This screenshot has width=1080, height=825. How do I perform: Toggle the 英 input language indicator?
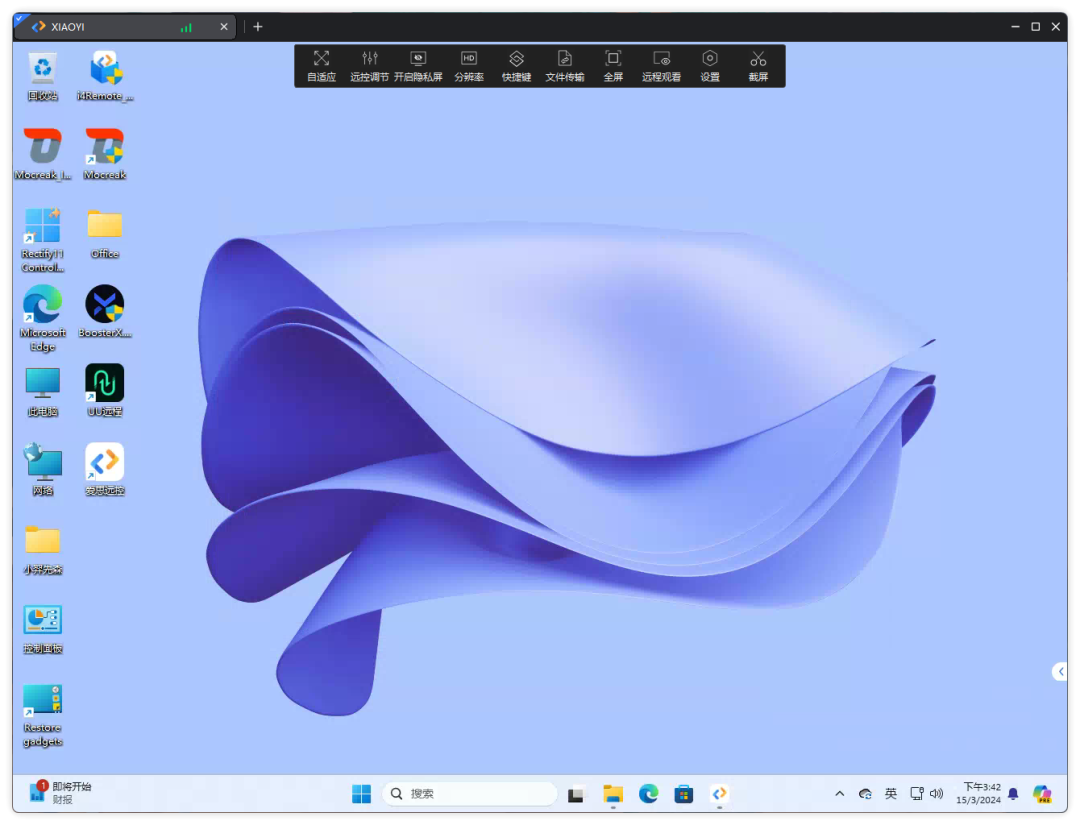(x=891, y=794)
